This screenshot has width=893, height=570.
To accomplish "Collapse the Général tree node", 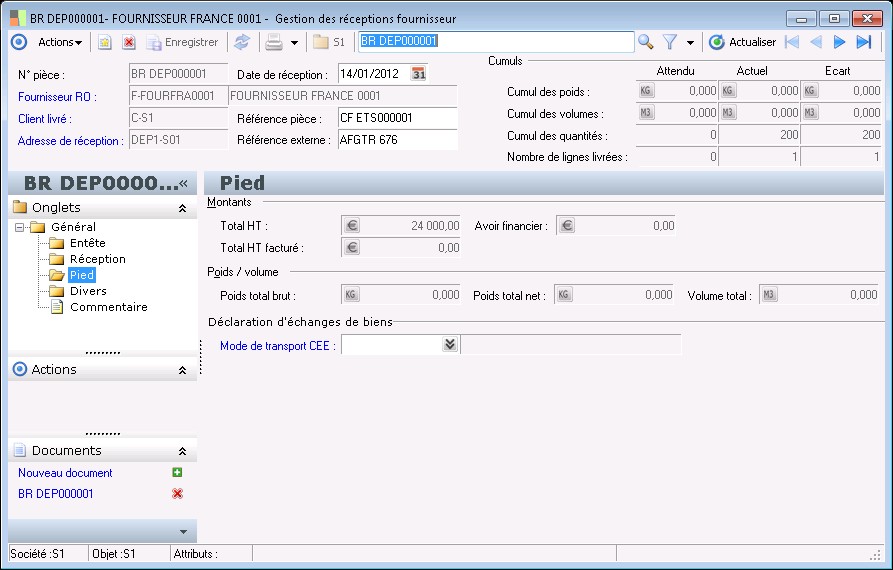I will pyautogui.click(x=20, y=227).
